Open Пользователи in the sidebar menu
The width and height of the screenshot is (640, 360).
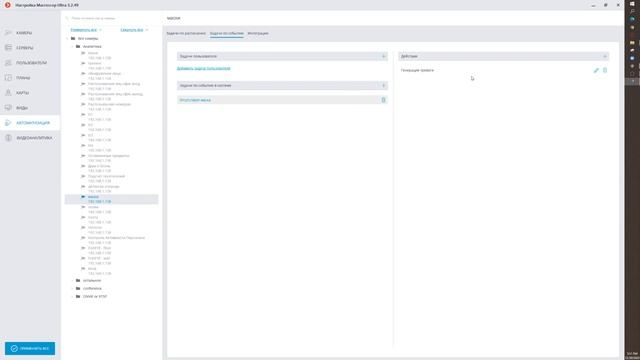click(x=31, y=63)
